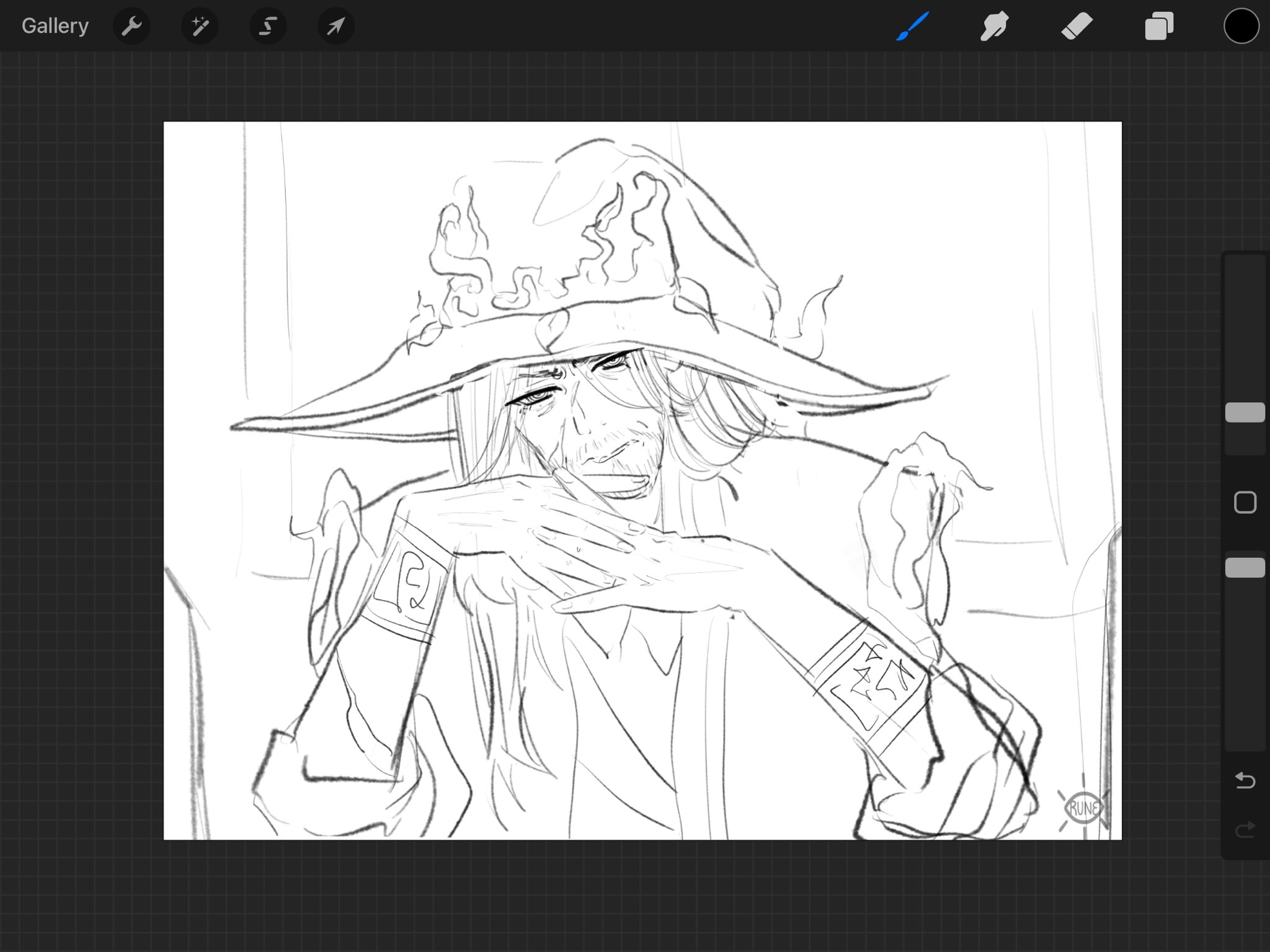Screen dimensions: 1270x952
Task: Open the black color swatch picker
Action: pos(1241,26)
